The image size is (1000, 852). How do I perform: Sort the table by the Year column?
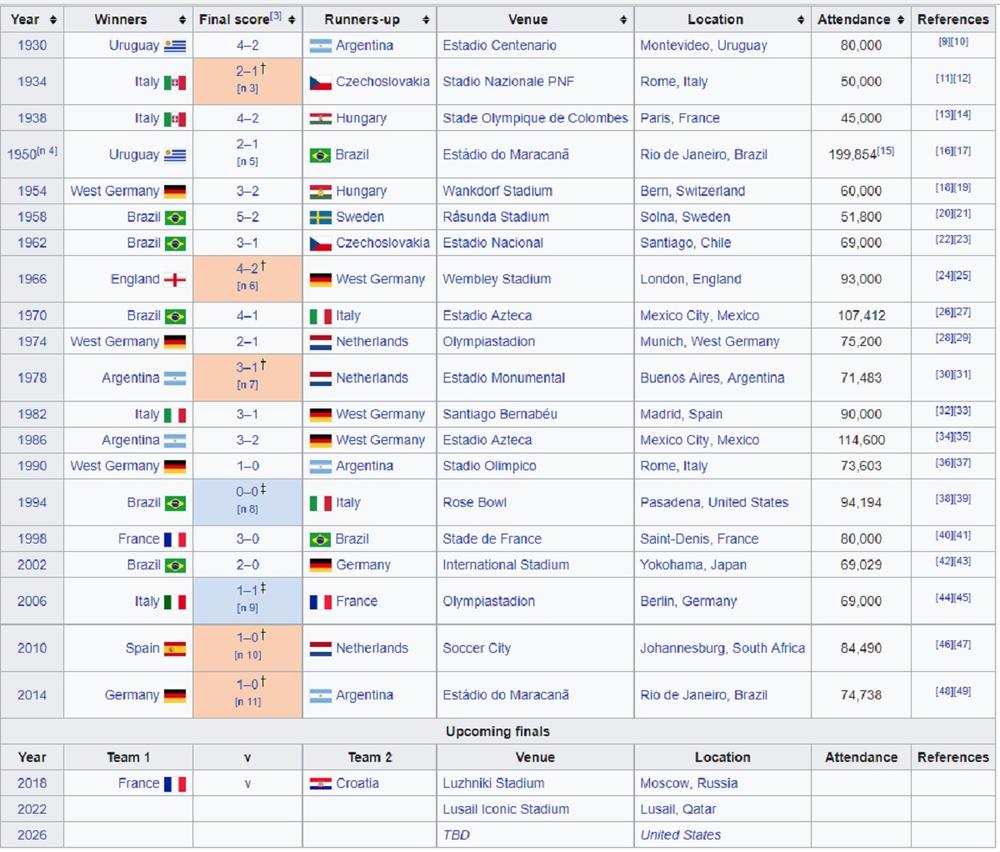(52, 20)
